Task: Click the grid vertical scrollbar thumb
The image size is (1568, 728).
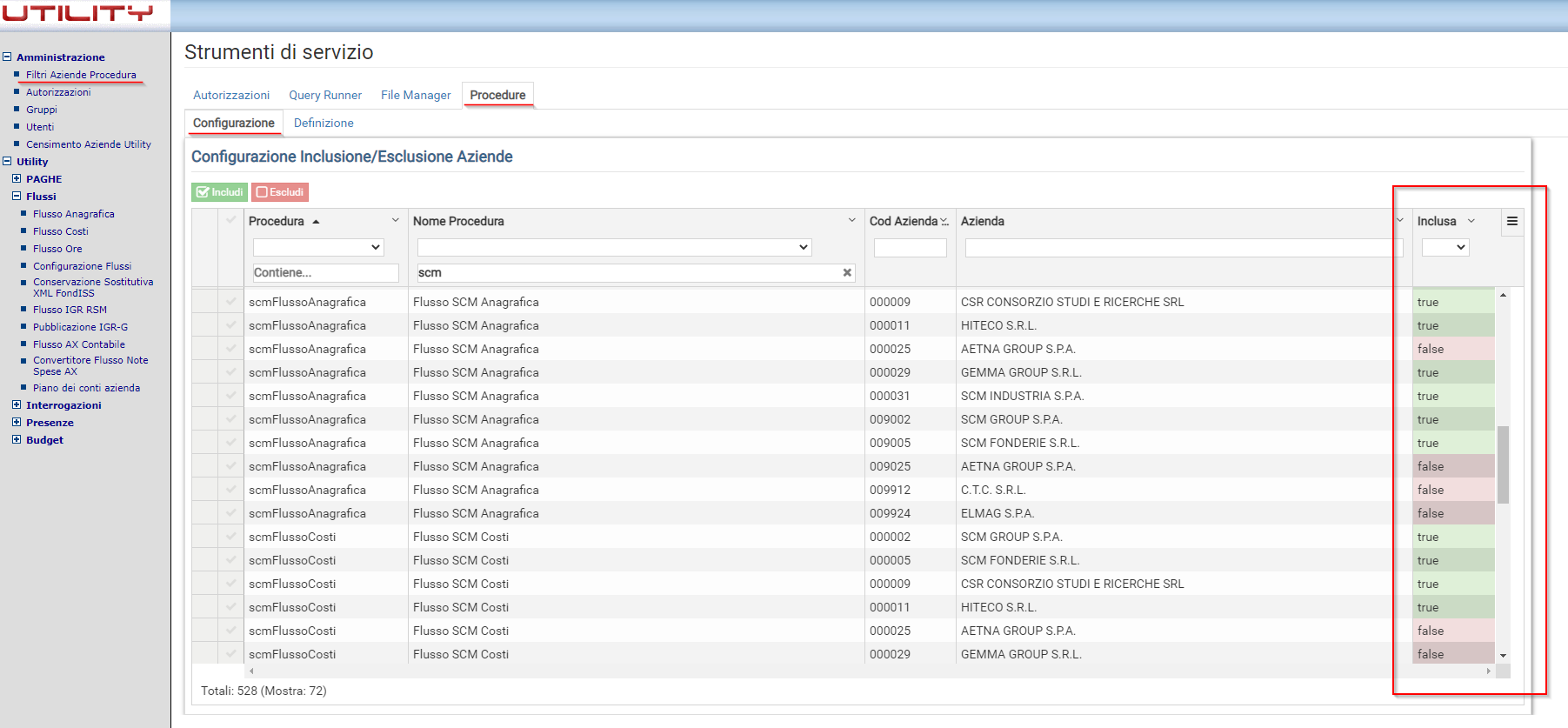Action: [x=1503, y=464]
